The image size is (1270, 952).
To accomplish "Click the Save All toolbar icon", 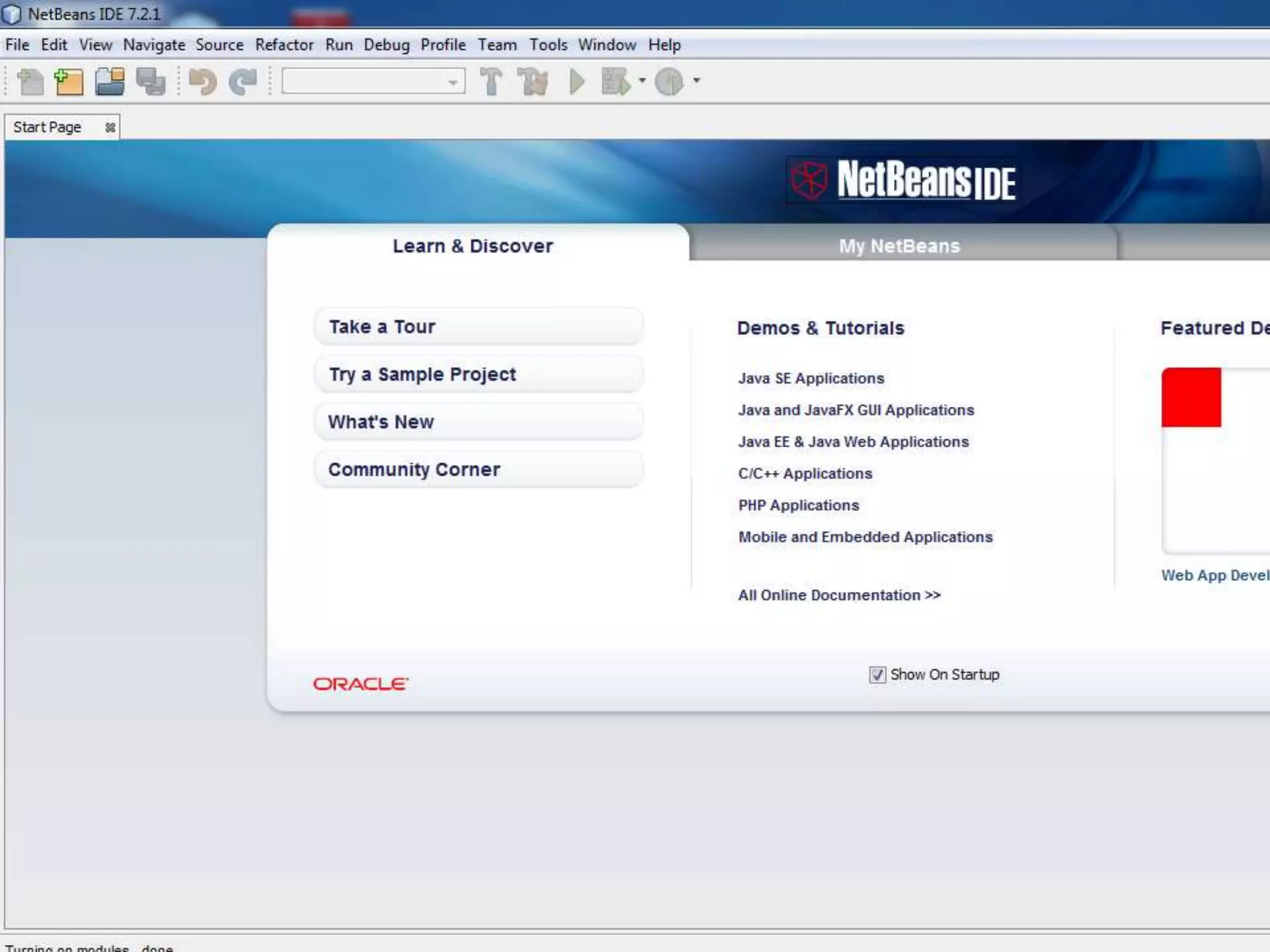I will pos(151,82).
